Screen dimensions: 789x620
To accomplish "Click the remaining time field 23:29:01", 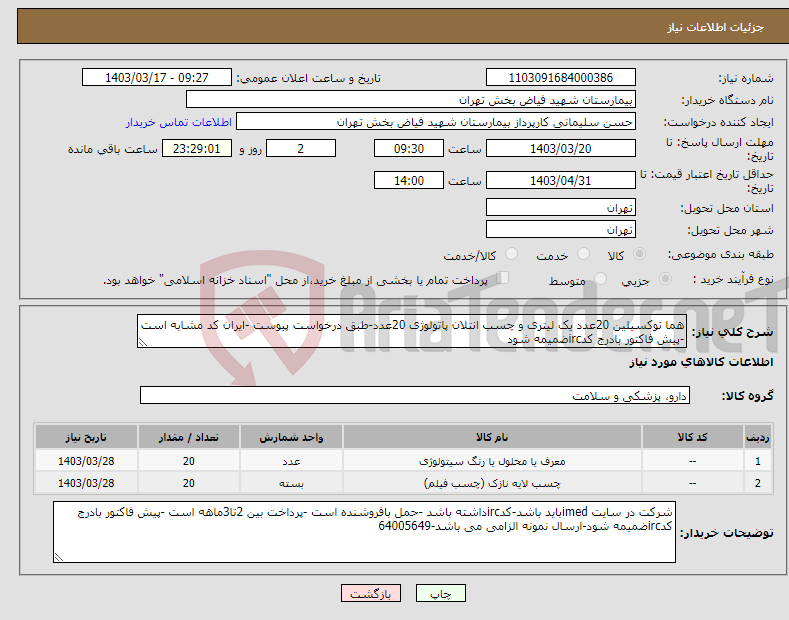I will (197, 148).
